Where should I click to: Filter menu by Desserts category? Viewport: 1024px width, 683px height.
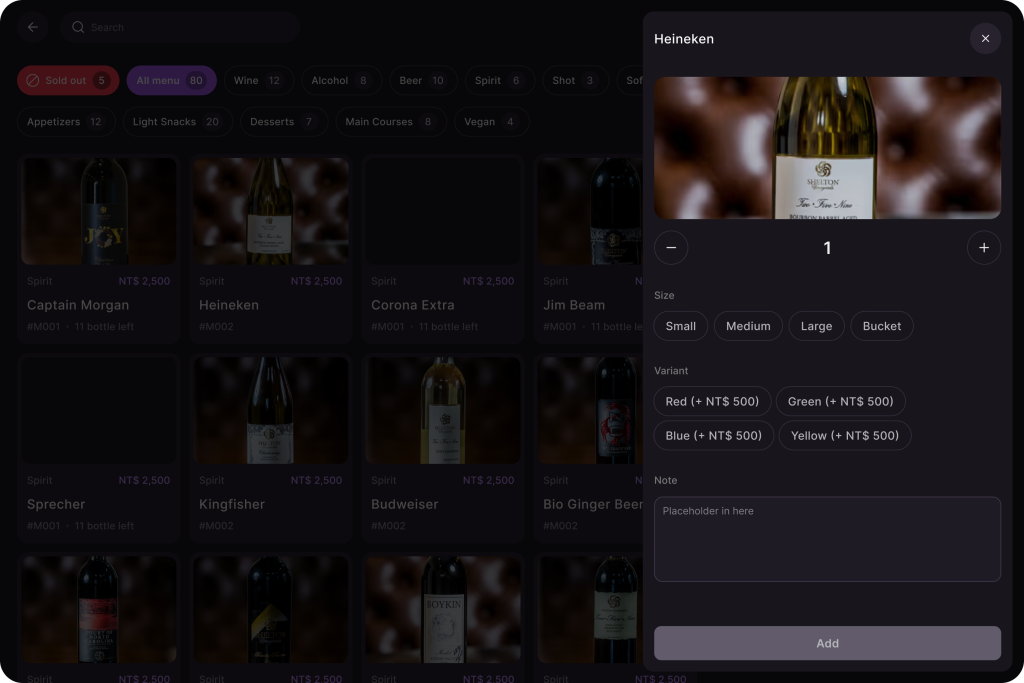[x=283, y=121]
